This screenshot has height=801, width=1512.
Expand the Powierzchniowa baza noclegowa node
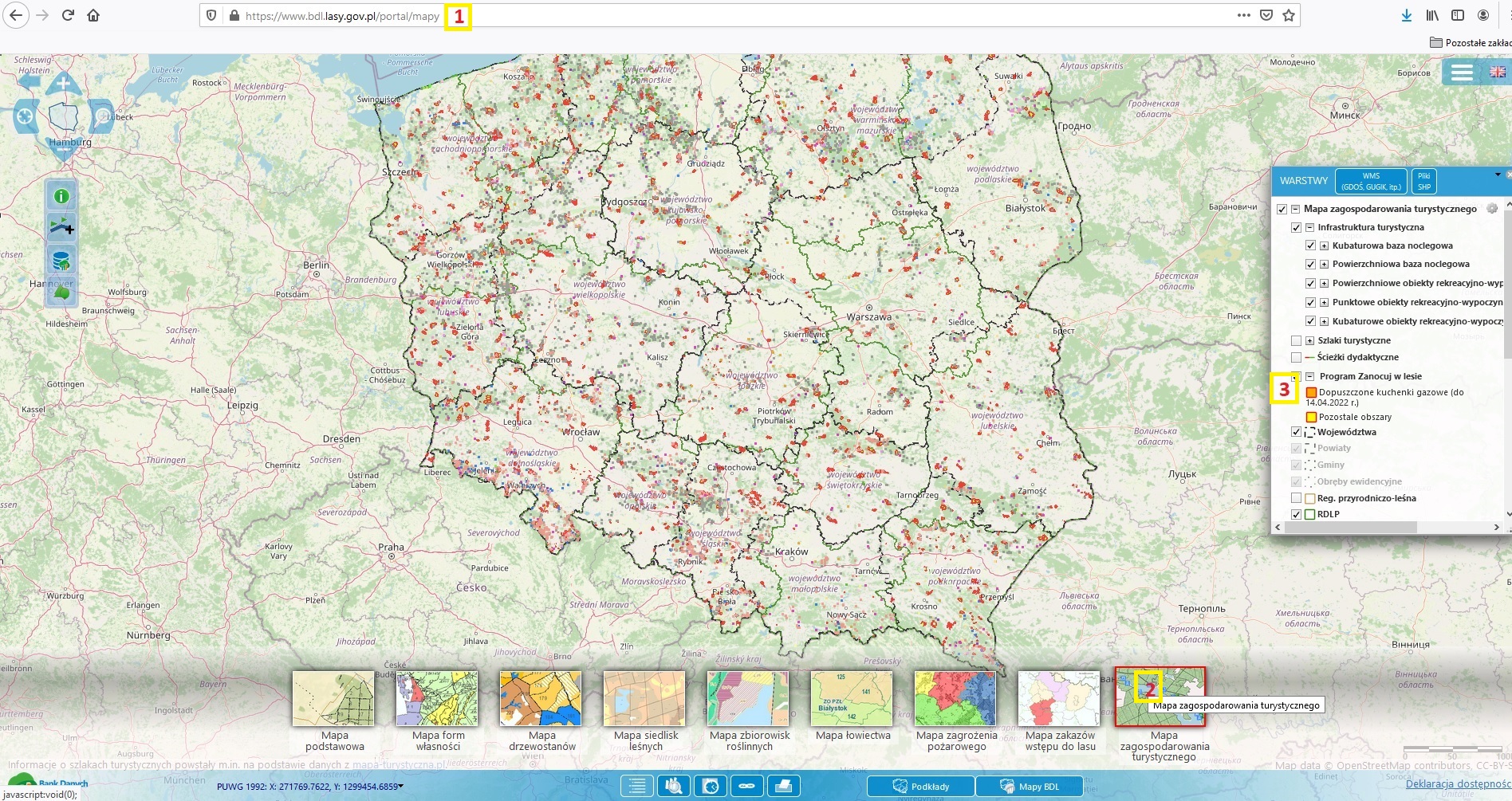point(1324,264)
